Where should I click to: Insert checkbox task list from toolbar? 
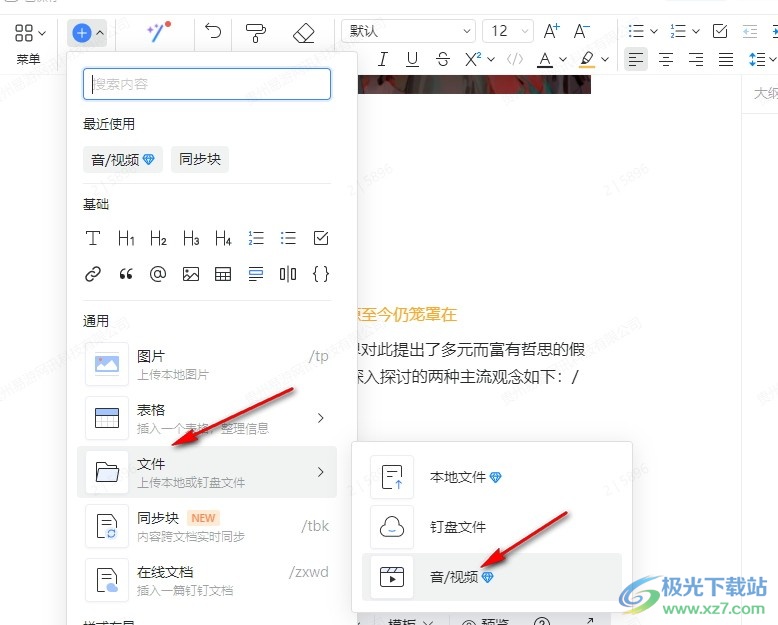click(x=720, y=31)
